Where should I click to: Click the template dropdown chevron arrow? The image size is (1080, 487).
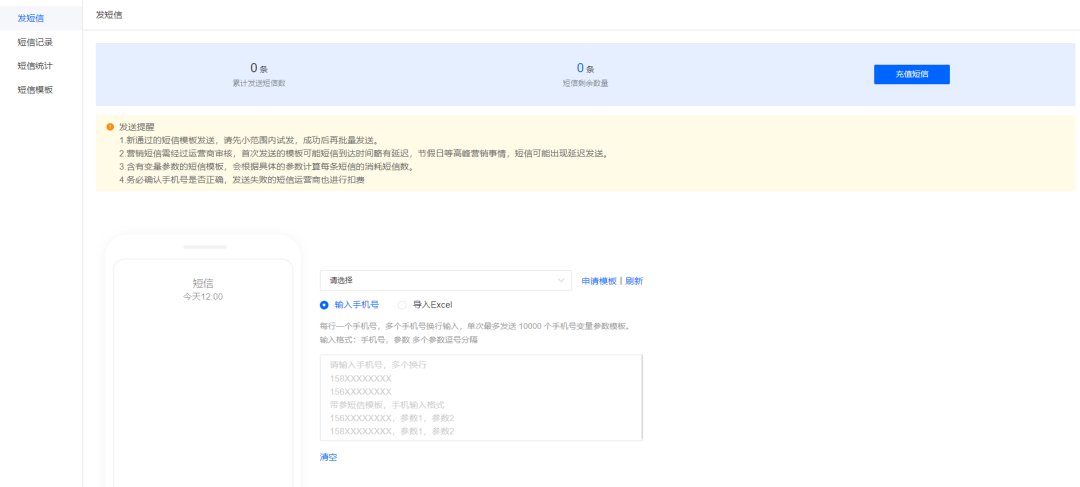pos(560,280)
